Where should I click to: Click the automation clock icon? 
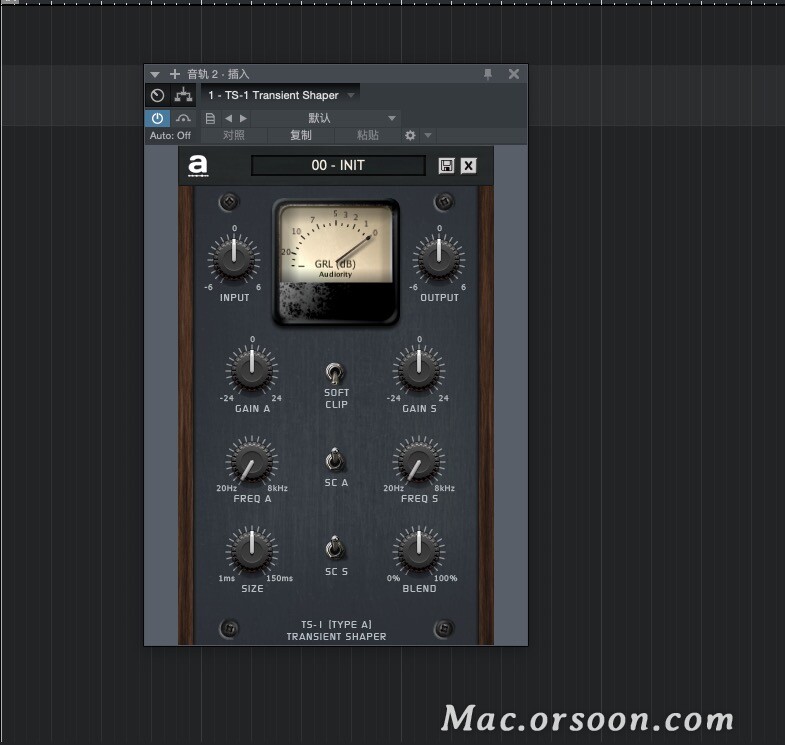point(158,95)
